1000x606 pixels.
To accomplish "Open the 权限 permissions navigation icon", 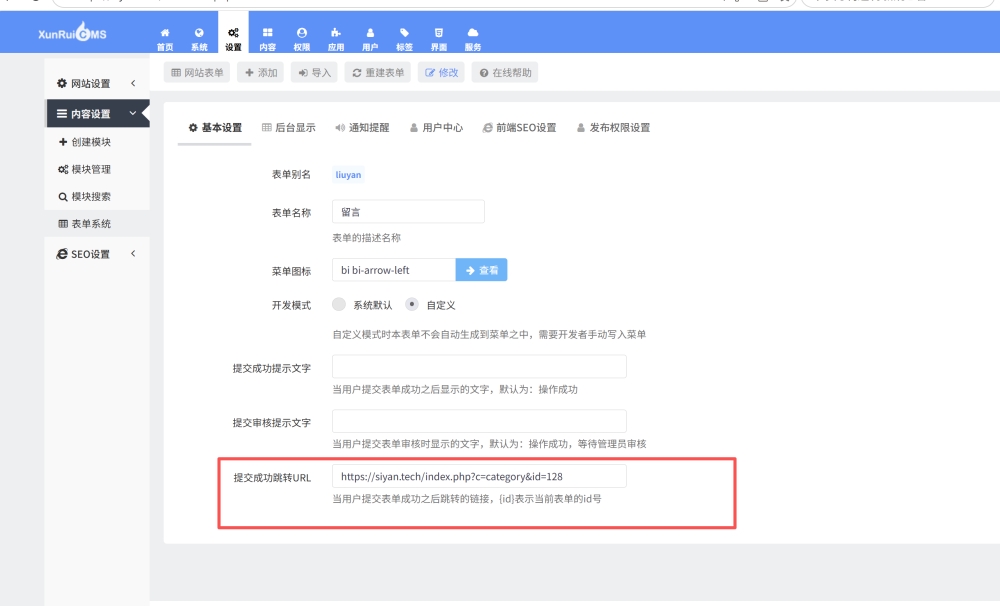I will (302, 39).
